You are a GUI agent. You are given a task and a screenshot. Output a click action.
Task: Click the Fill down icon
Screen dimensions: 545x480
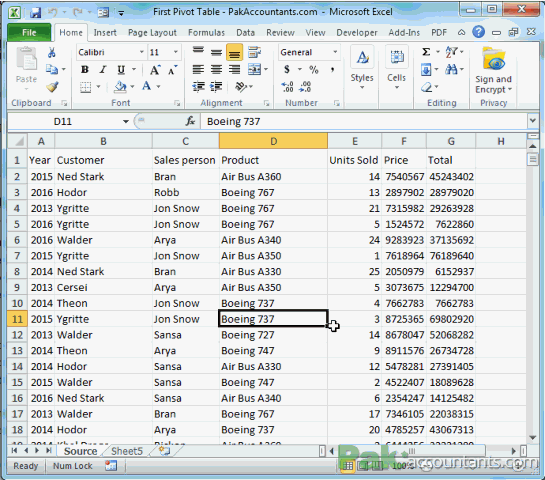426,70
